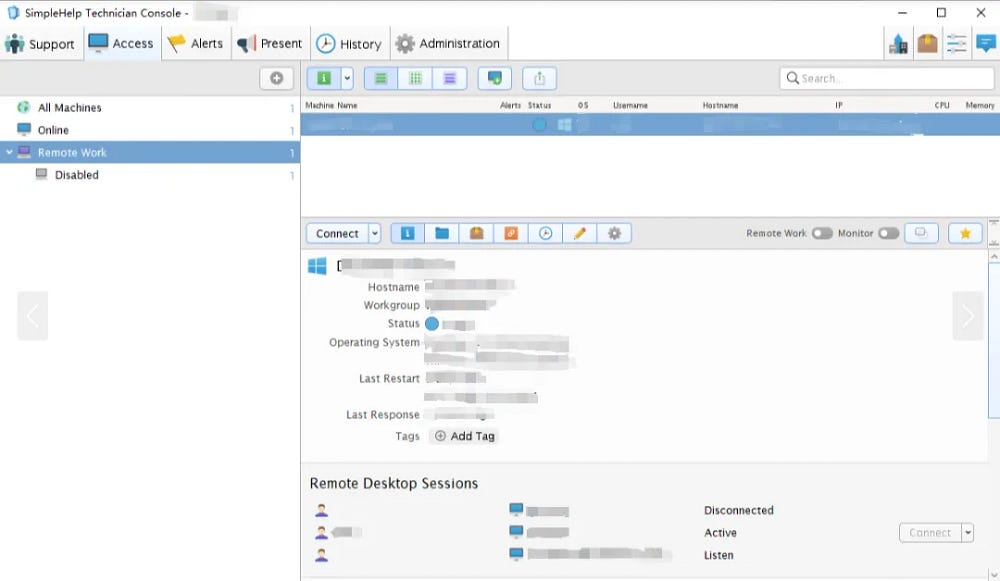Click the pencil edit icon

[580, 233]
